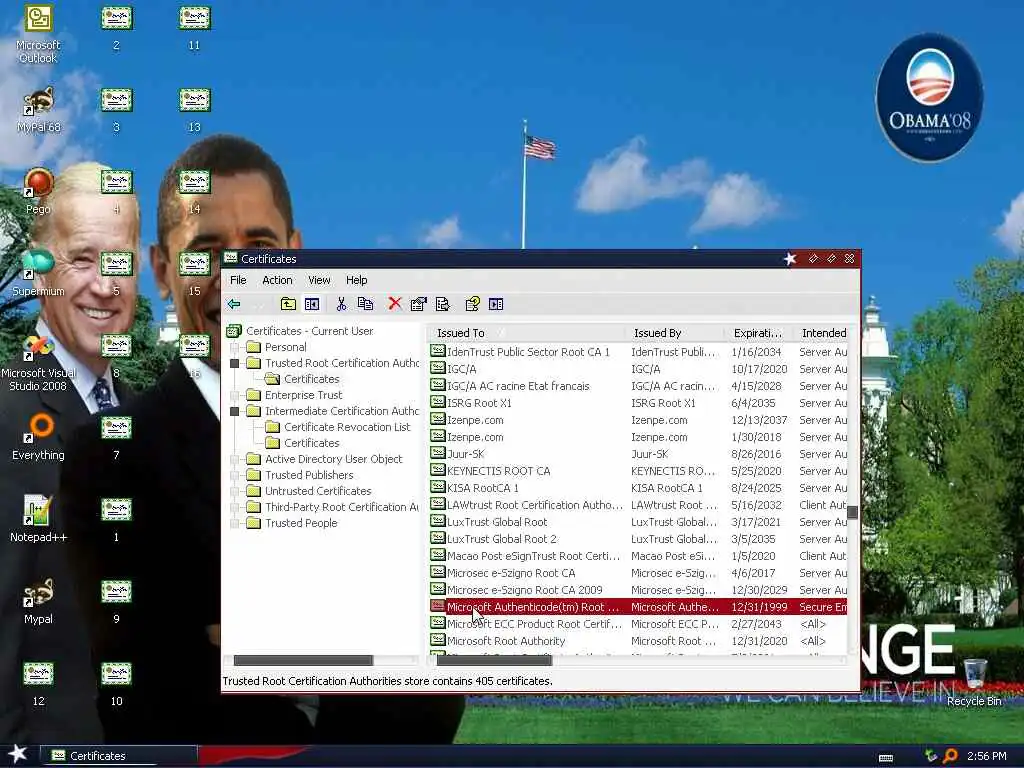Select the certificate file named 12 on desktop
Viewport: 1024px width, 768px height.
pos(38,683)
